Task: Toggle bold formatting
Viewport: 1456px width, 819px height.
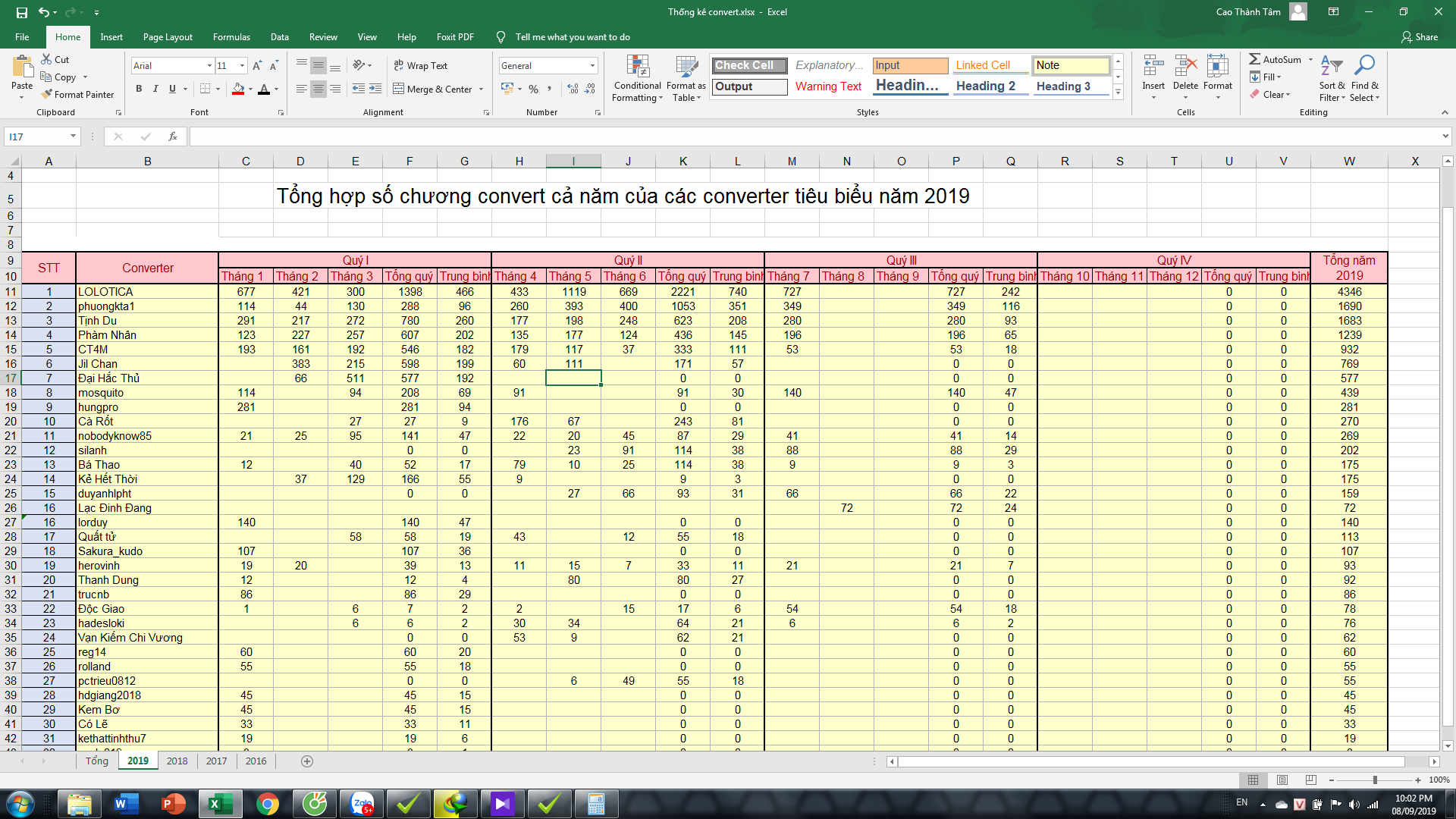Action: 139,89
